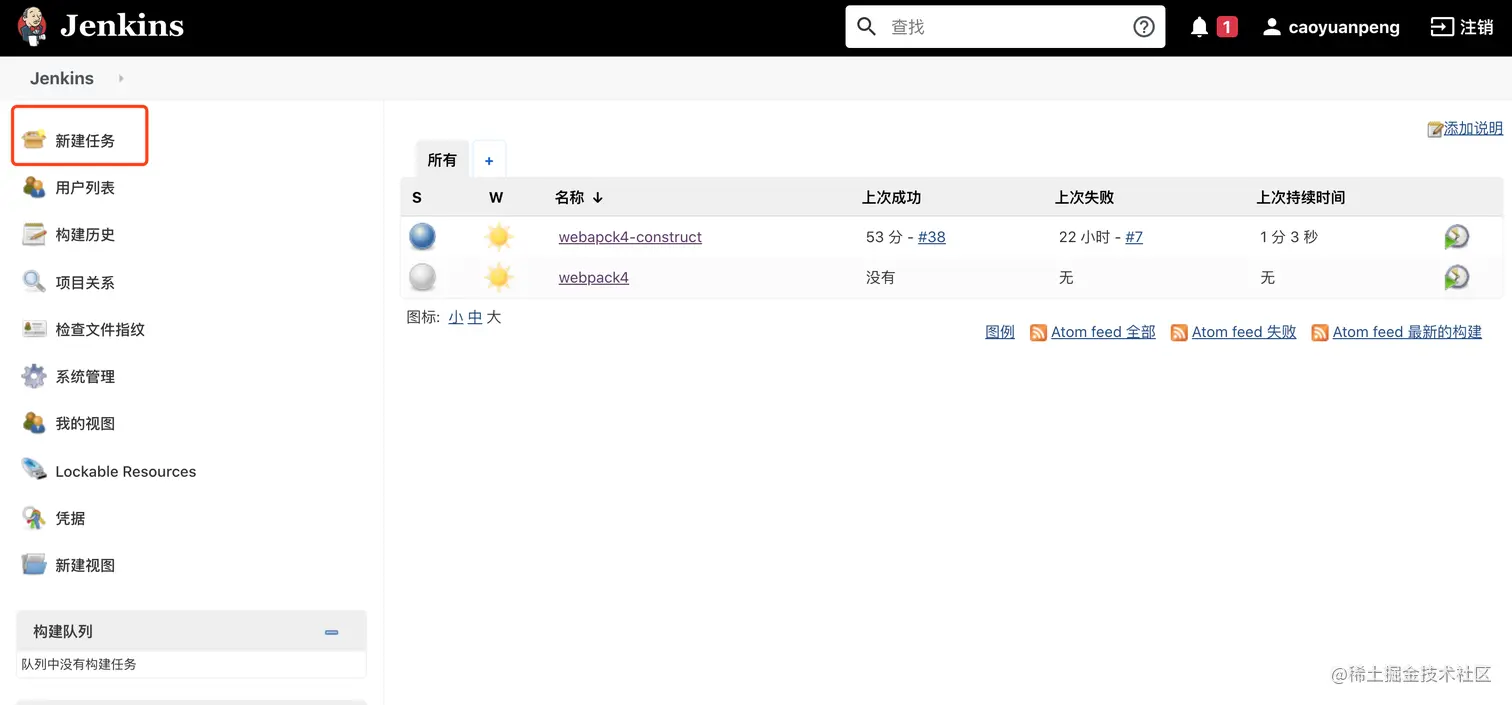Sort by 名称 column arrow
Screen dimensions: 1512x705
click(598, 198)
